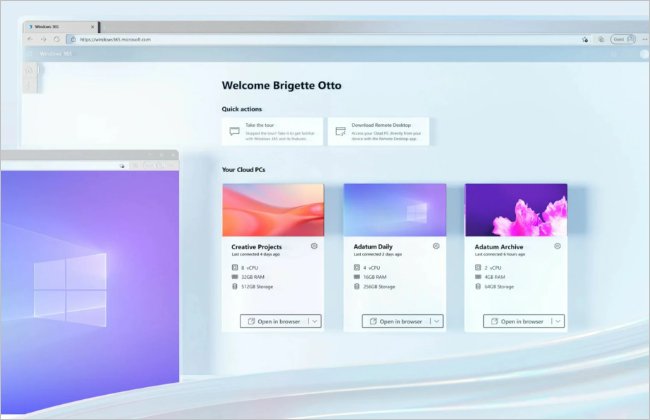The height and width of the screenshot is (420, 650).
Task: Select the Windows 365 browser tab
Action: [61, 27]
